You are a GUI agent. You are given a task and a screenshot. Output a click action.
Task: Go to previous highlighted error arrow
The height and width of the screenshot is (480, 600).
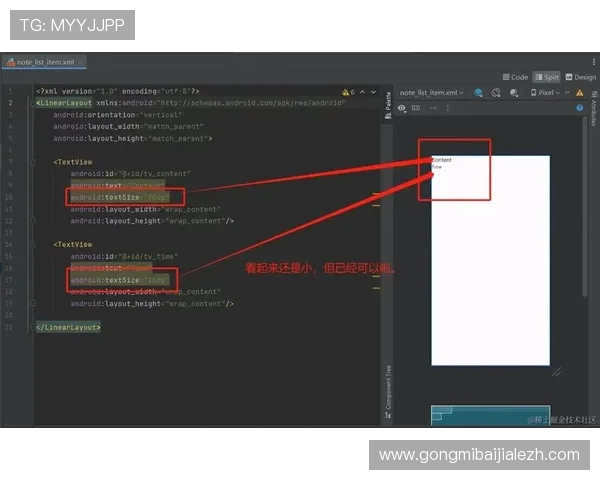coord(361,92)
